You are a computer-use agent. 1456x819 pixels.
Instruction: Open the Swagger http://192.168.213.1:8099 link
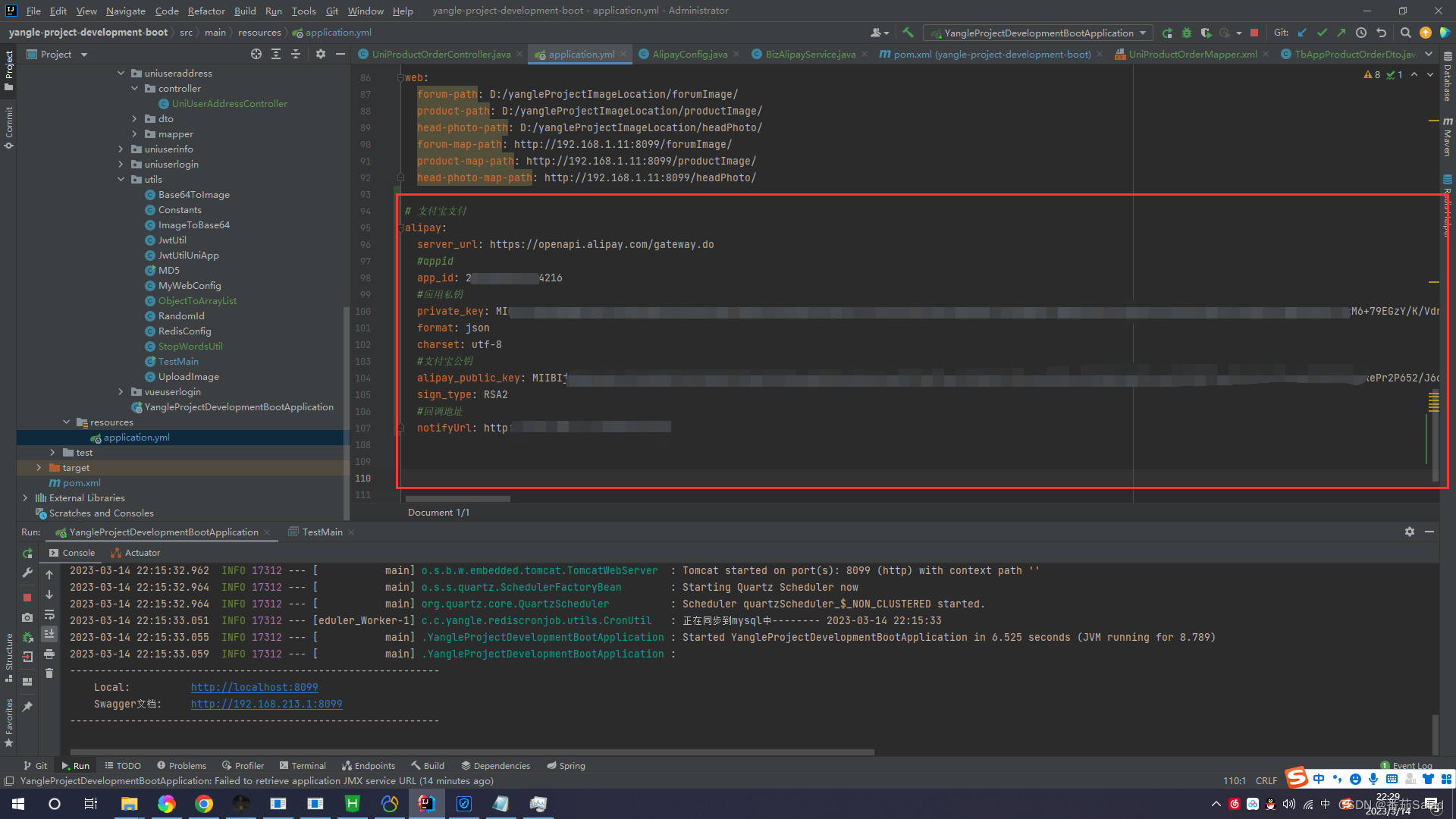point(266,704)
